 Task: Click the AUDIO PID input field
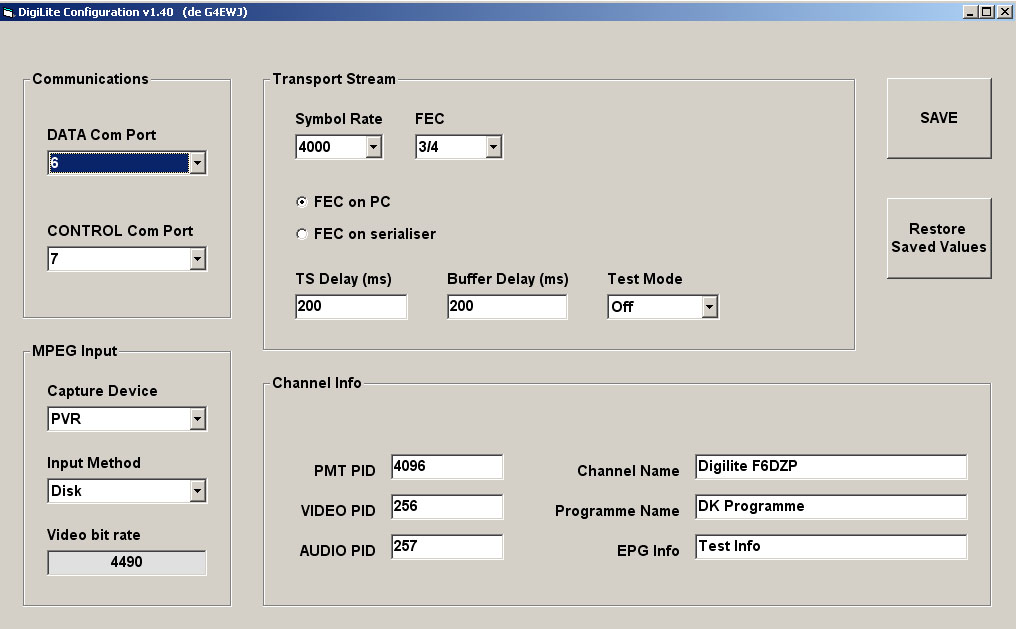coord(447,547)
